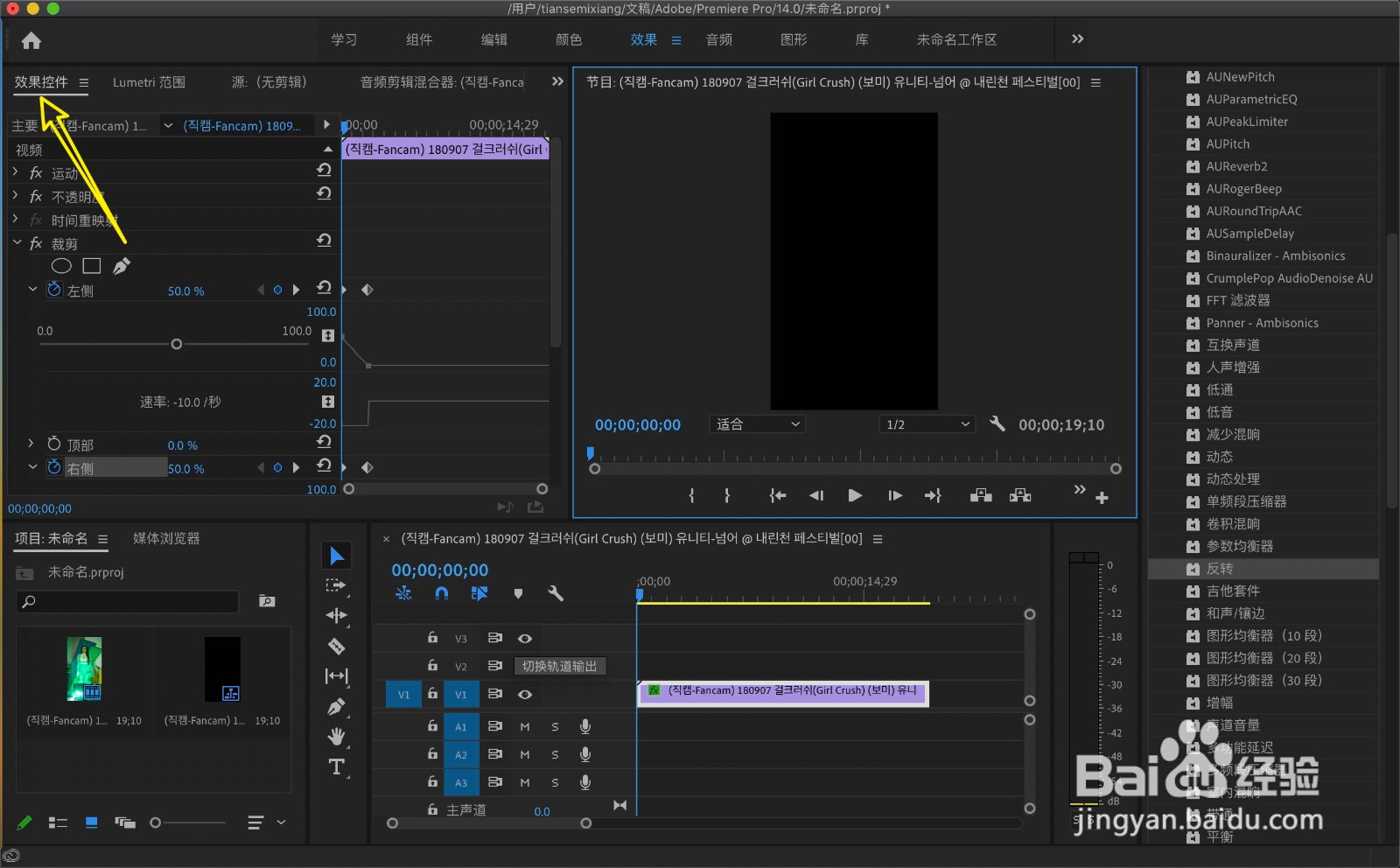1400x868 pixels.
Task: Open the Lumetri 范围 panel tab
Action: point(149,82)
